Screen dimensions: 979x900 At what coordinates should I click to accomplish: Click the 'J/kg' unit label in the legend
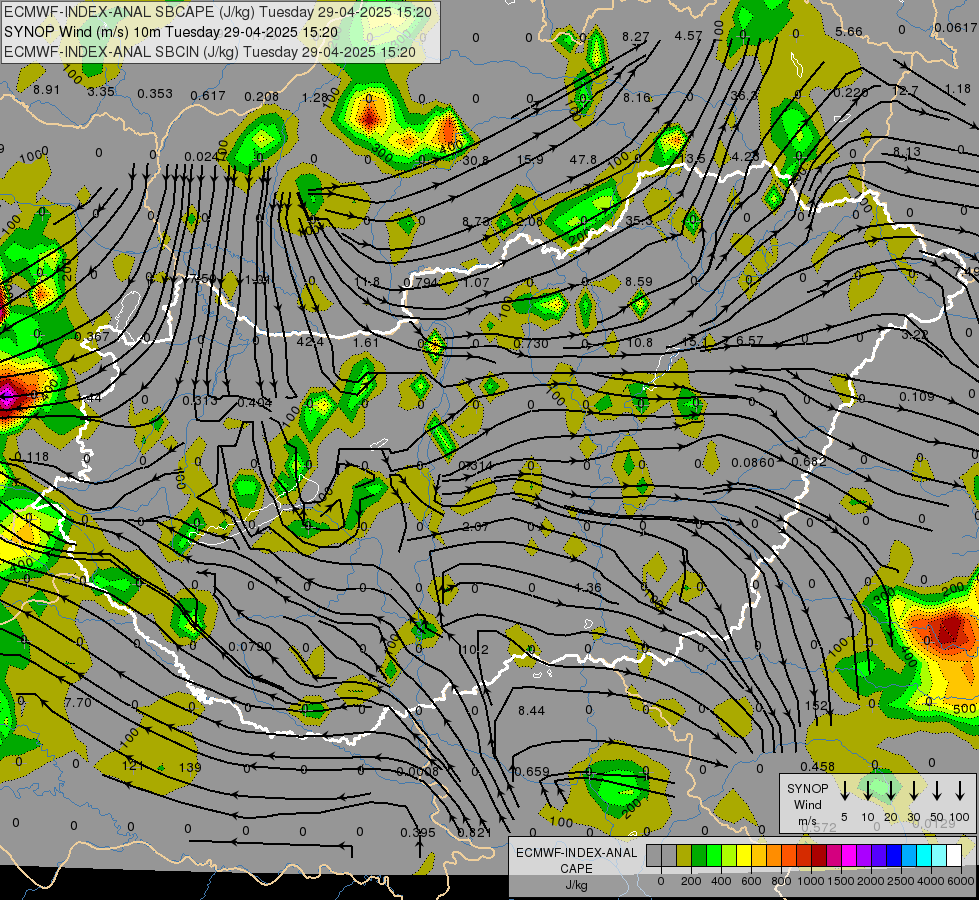[x=576, y=885]
